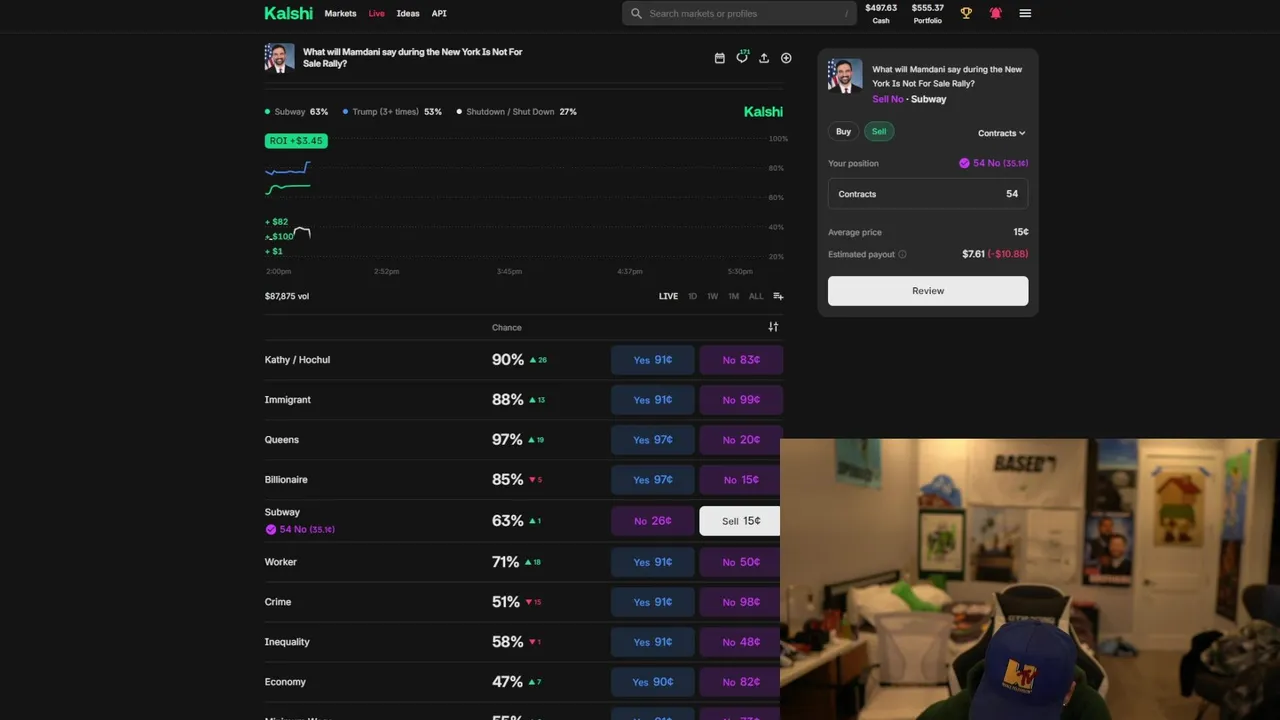Viewport: 1280px width, 720px height.
Task: Click Yes 91¢ for Crime
Action: (x=652, y=602)
